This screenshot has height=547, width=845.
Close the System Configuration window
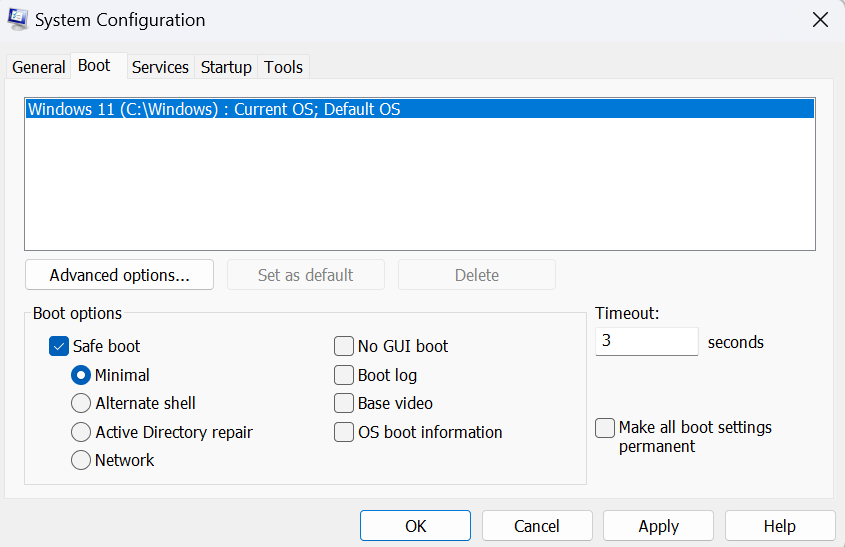point(819,20)
